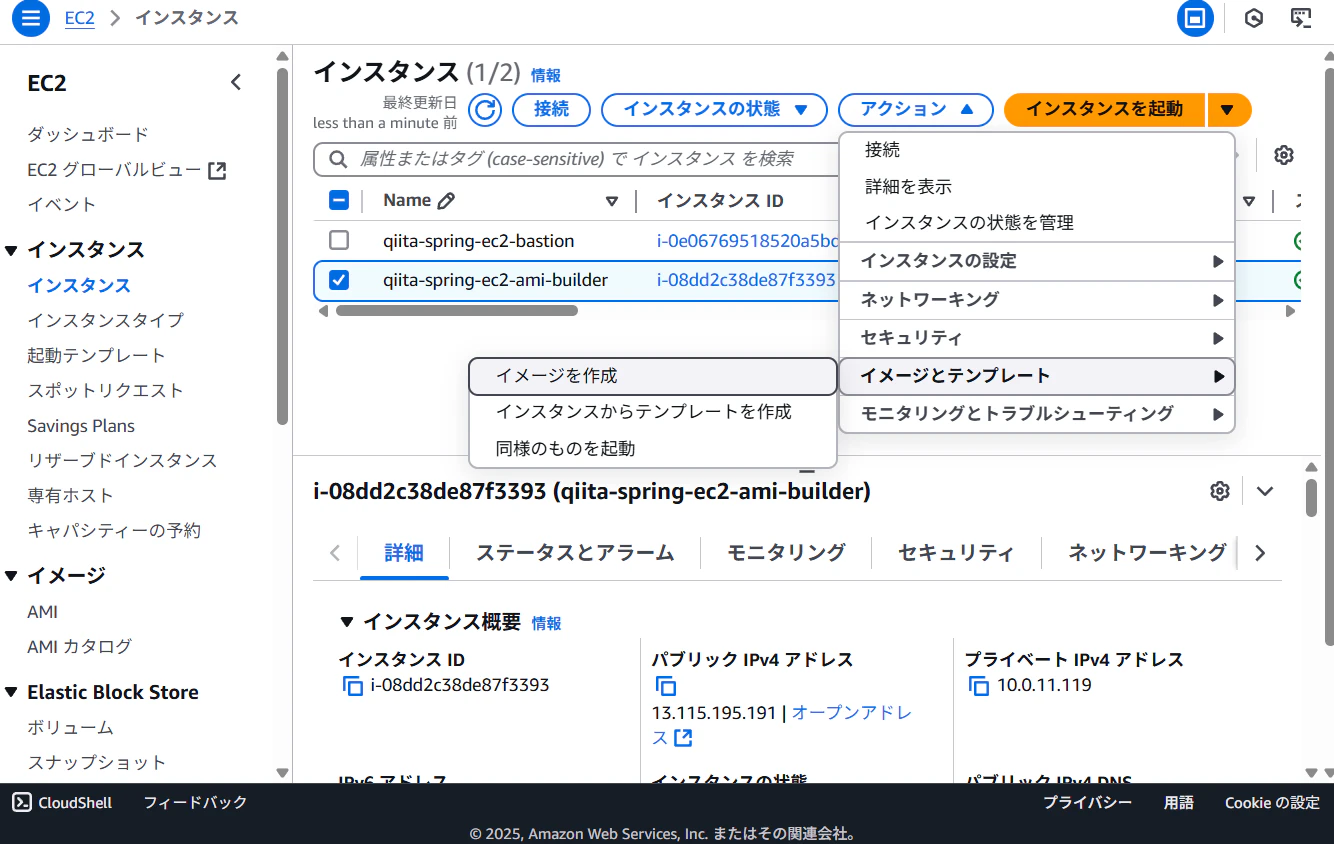Collapse the イメージ sidebar section

pos(11,576)
